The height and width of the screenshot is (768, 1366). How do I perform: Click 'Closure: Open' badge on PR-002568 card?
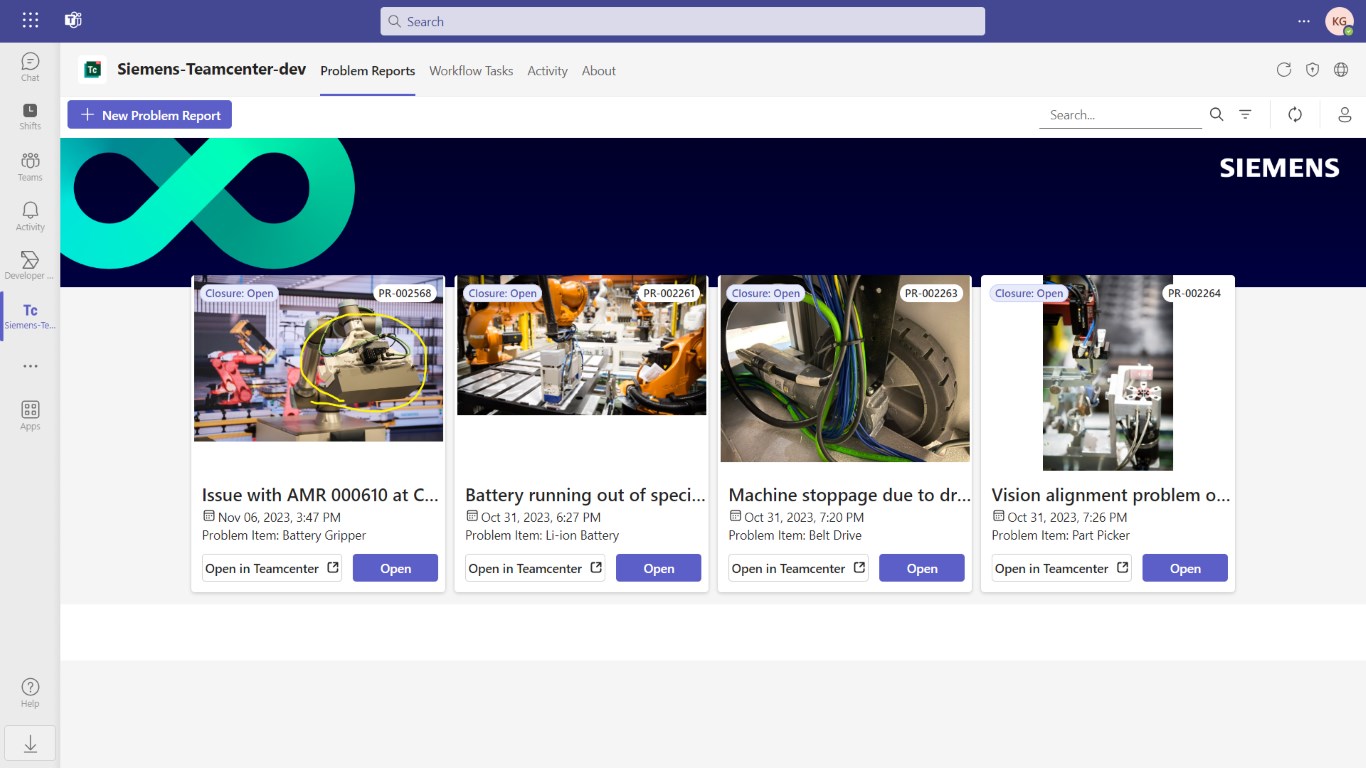point(239,293)
